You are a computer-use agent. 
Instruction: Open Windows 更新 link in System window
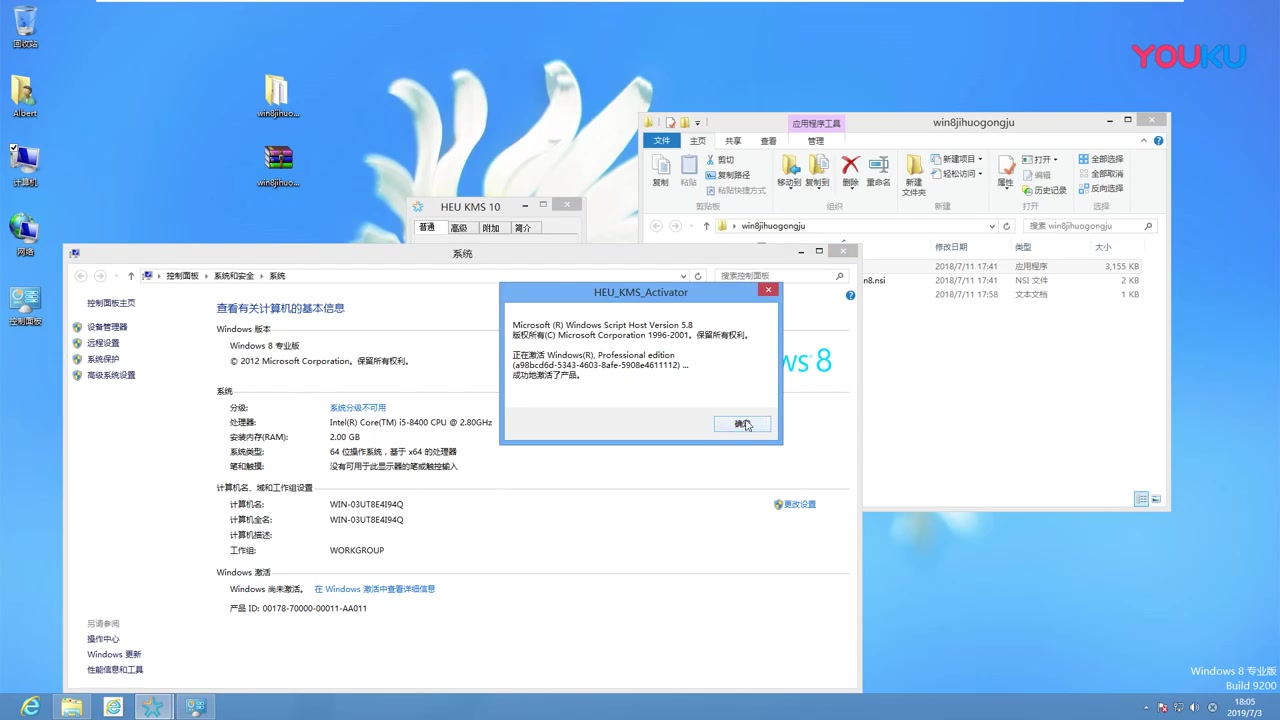tap(114, 654)
